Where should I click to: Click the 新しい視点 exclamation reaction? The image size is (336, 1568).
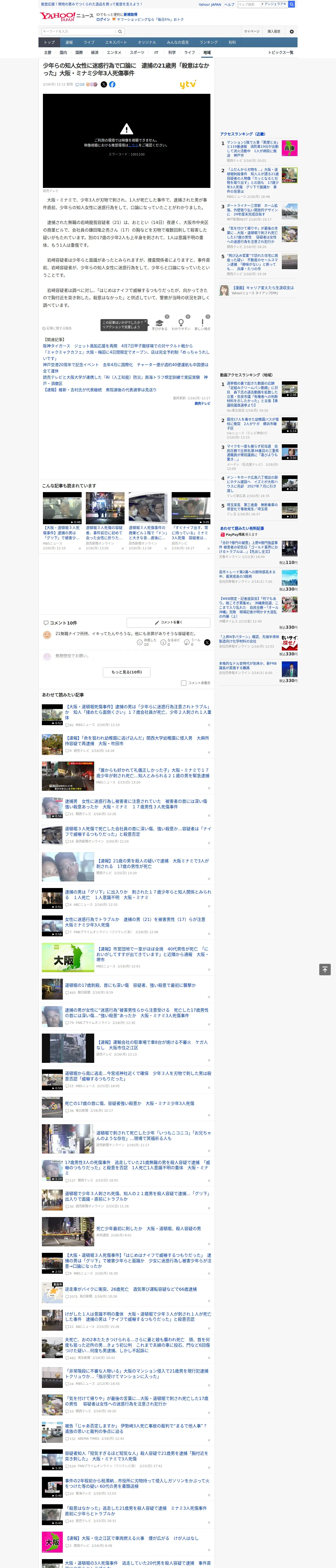pos(203,323)
